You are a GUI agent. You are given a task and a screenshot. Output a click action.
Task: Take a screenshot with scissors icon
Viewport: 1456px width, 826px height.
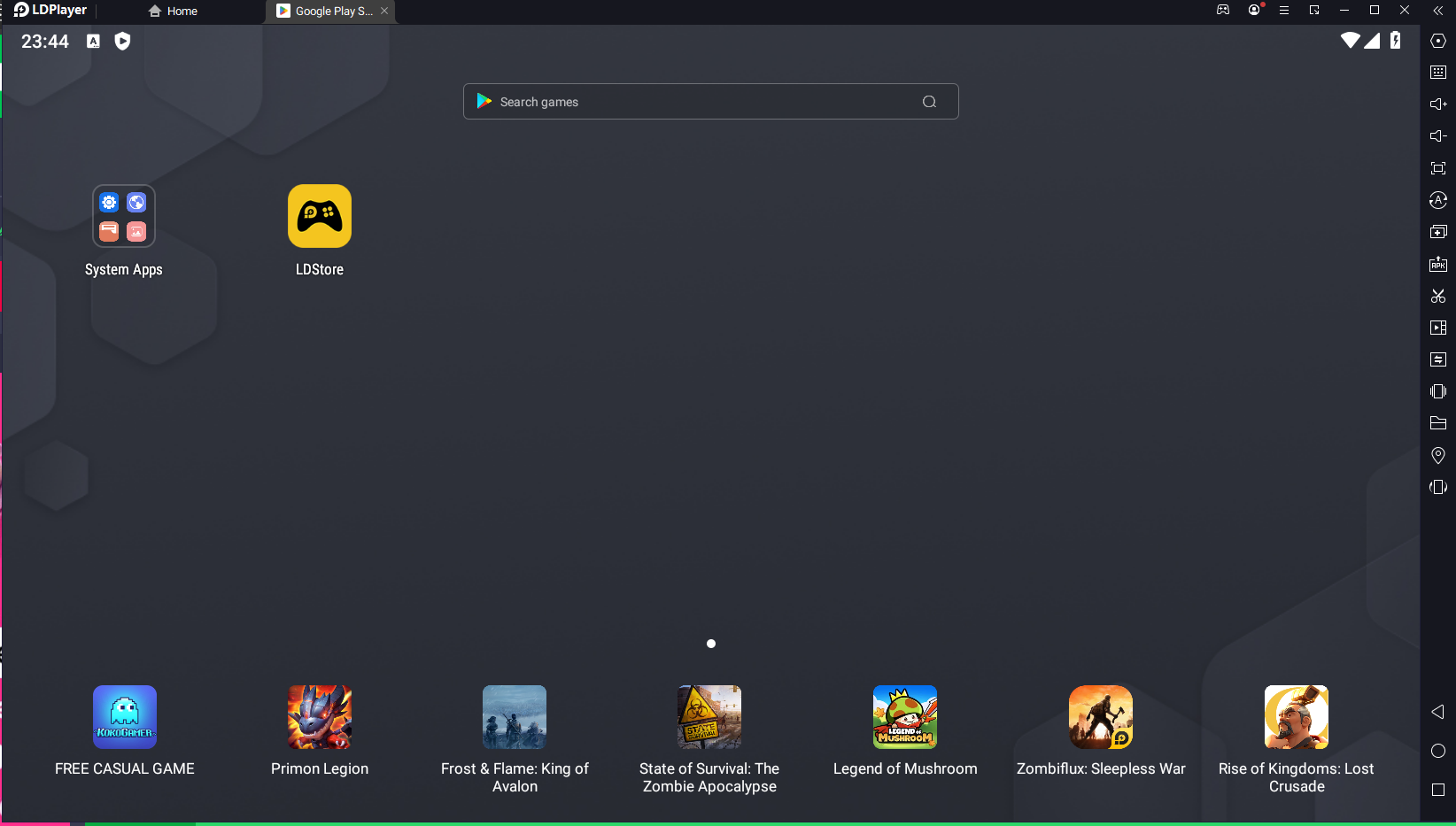click(x=1438, y=296)
